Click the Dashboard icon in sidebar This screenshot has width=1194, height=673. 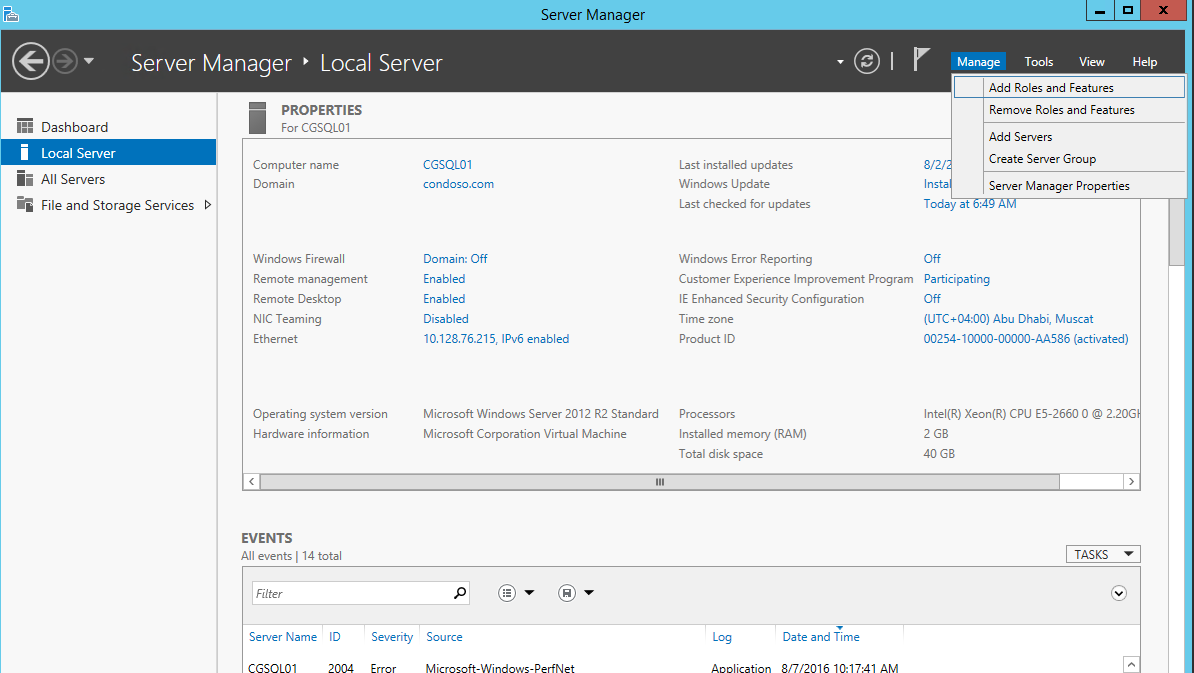click(25, 127)
